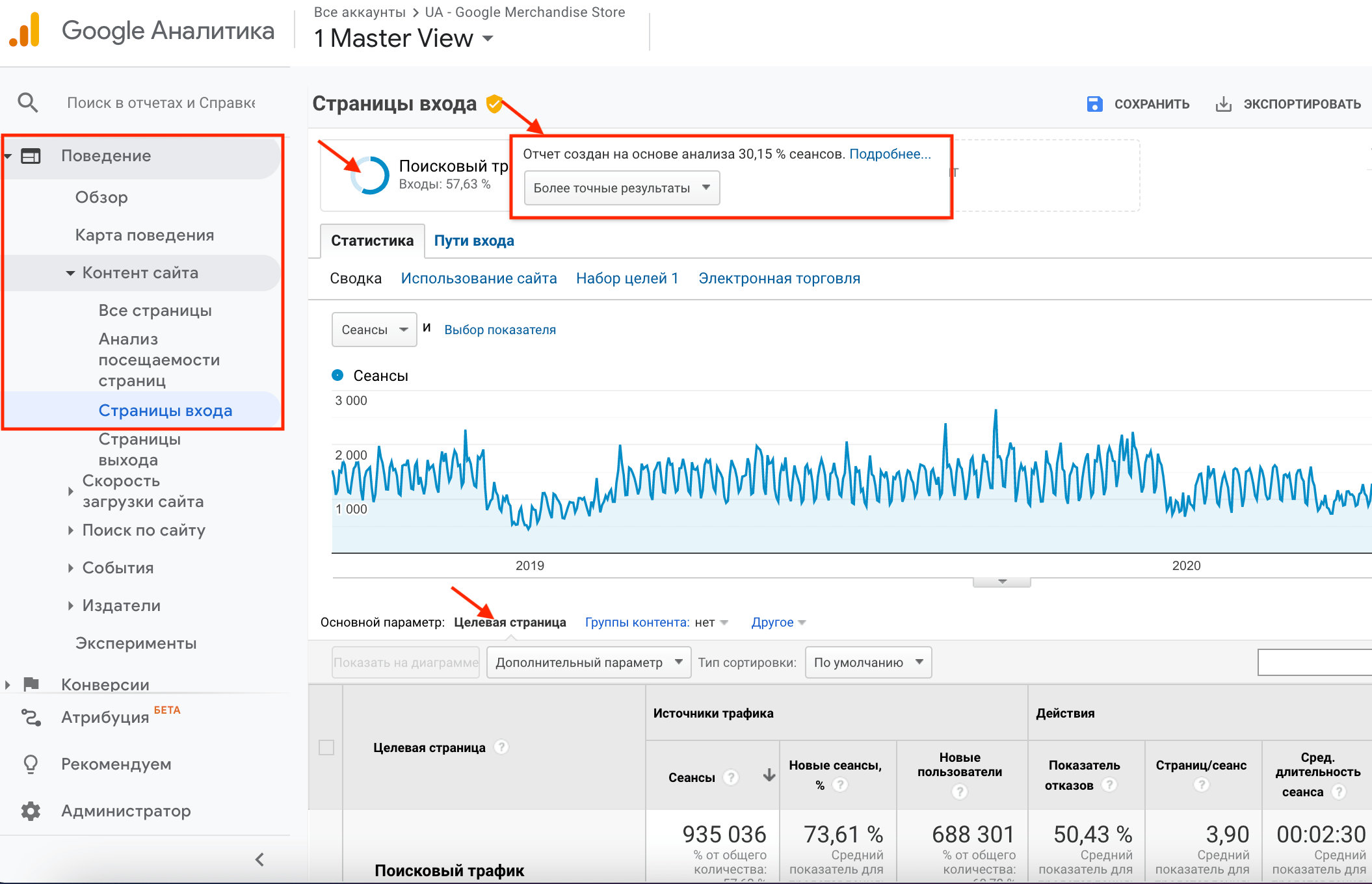The image size is (1372, 884).
Task: Select the Набор целей 1 sub-tab
Action: 627,279
